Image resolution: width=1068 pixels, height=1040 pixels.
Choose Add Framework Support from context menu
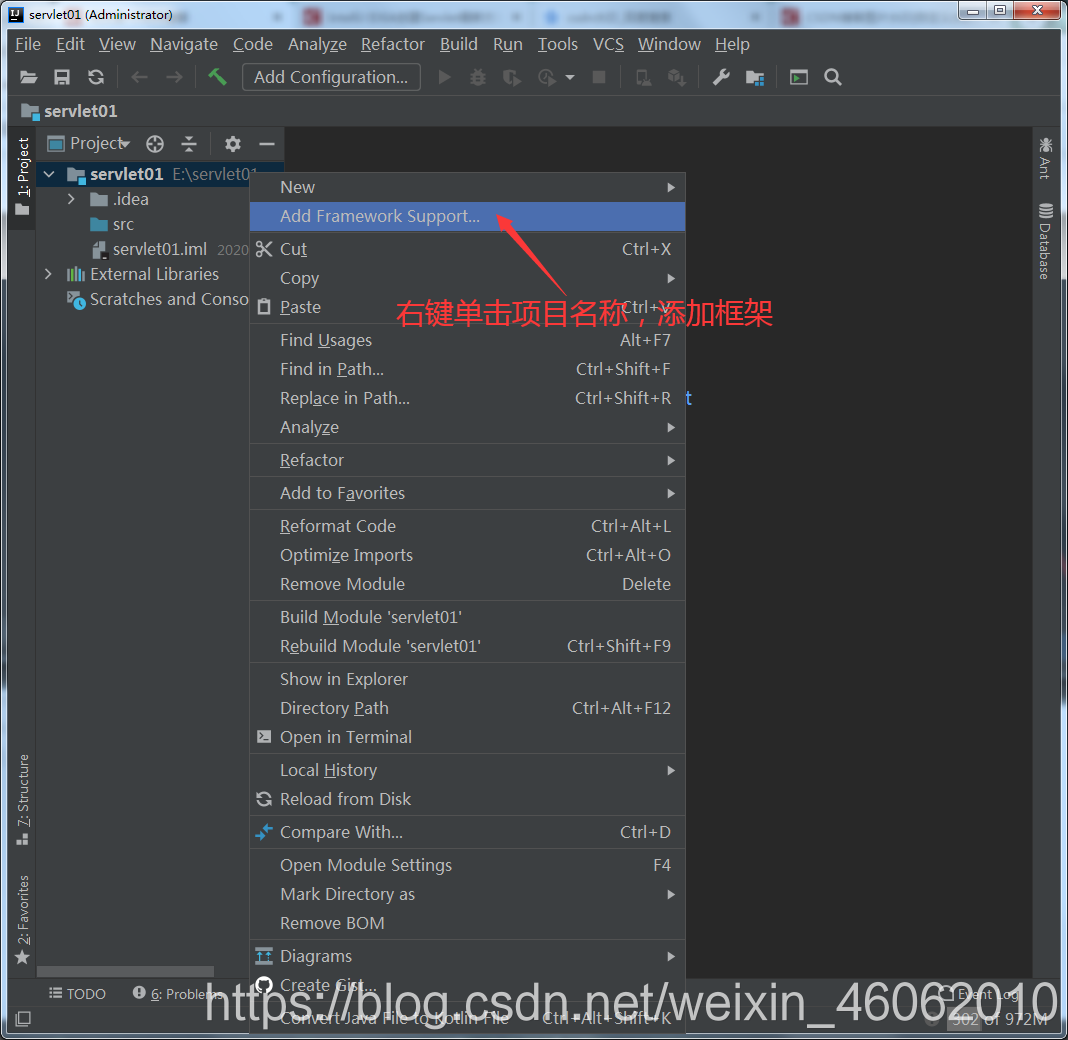467,217
